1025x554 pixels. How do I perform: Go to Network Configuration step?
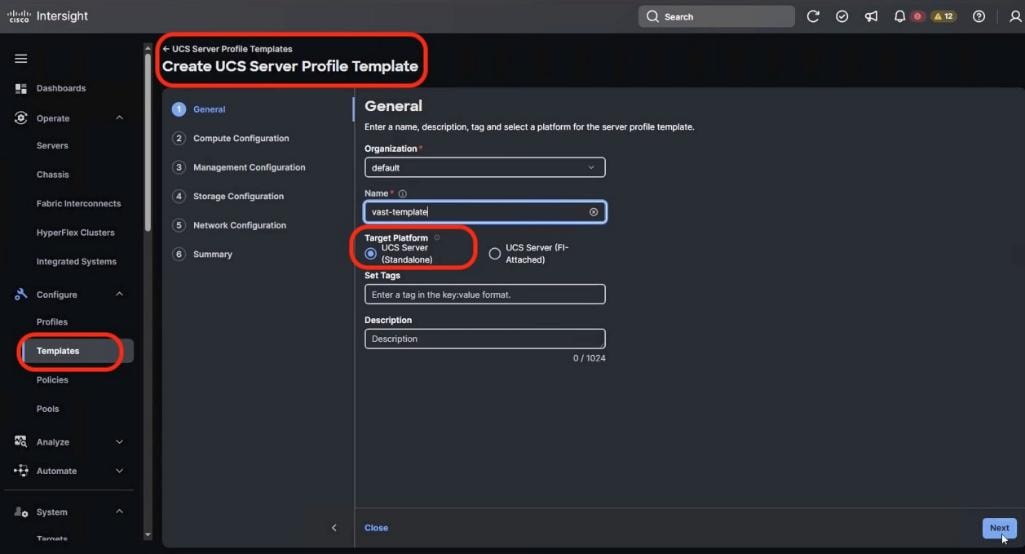tap(229, 225)
